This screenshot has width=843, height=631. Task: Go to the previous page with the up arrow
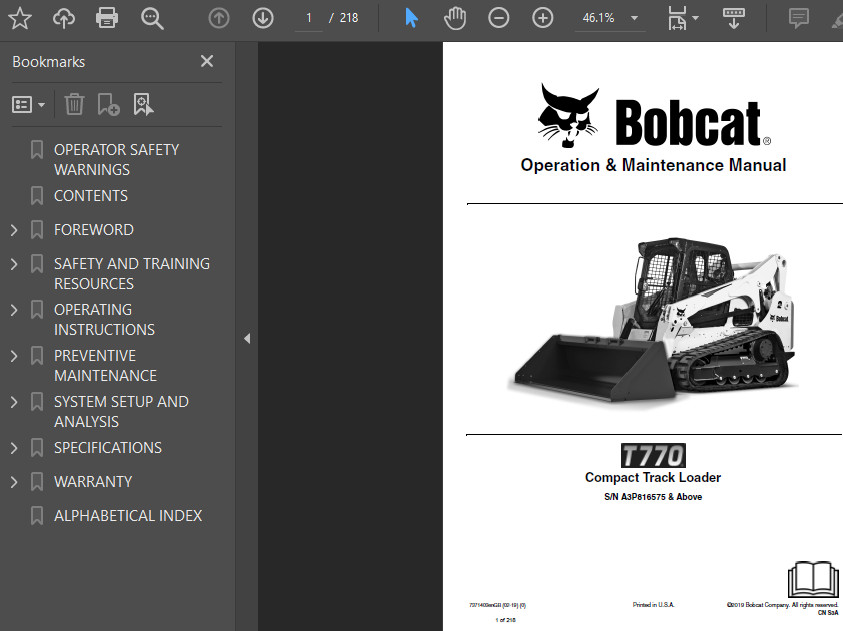(219, 18)
